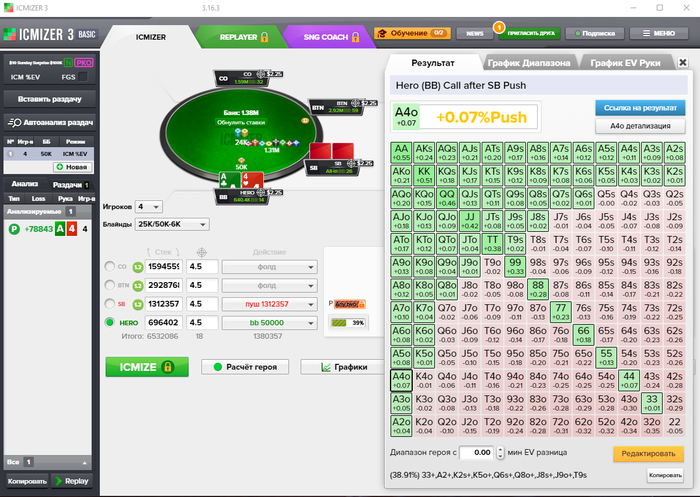Screen dimensions: 700x497
Task: Open the Результат tab
Action: pos(433,63)
